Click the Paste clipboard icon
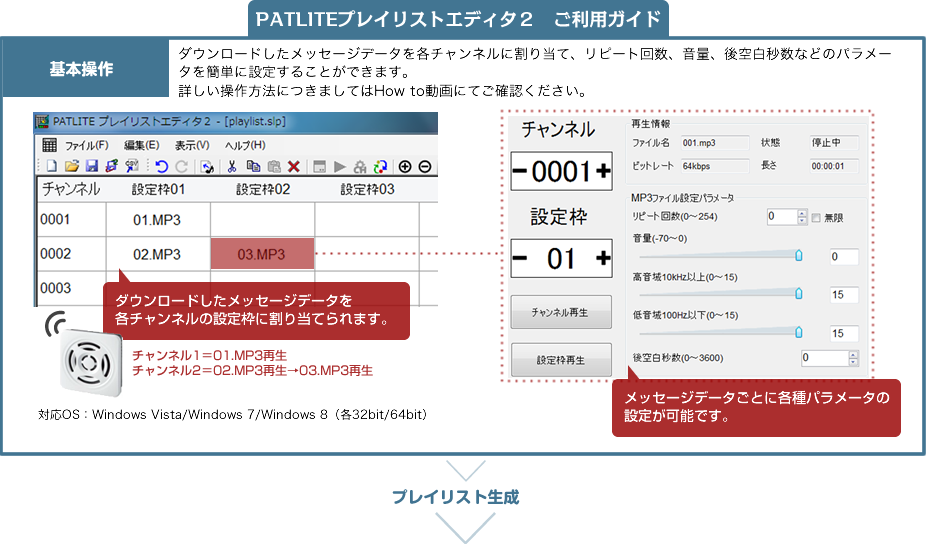 (273, 167)
